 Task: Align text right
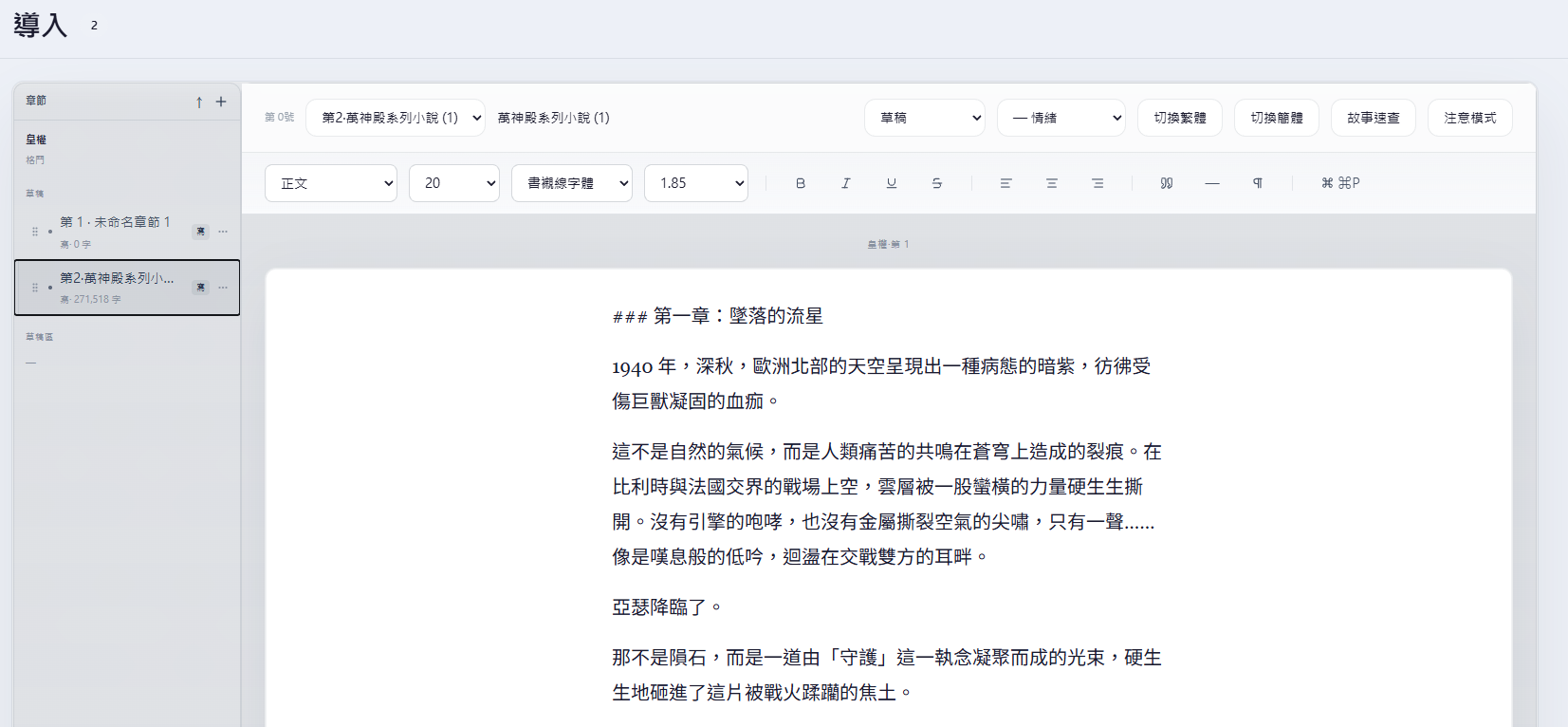1098,183
